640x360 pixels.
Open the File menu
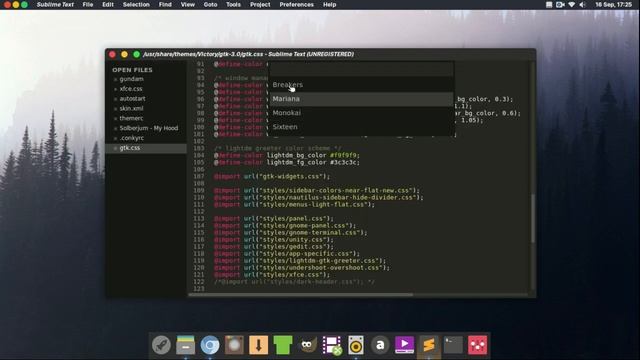[x=88, y=4]
